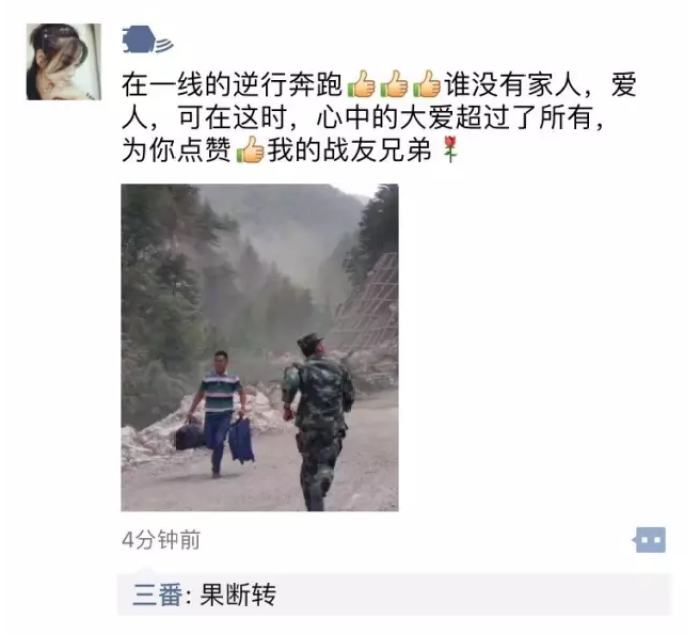Select the text 在一线的逆行奔跑
Image resolution: width=700 pixels, height=634 pixels.
232,85
